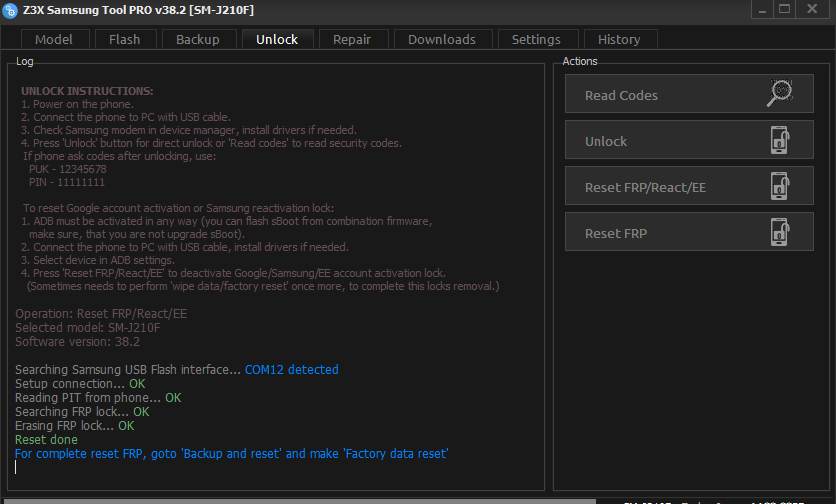Click 'Erasing FRP lock... OK' log line
Viewport: 836px width, 504px height.
(75, 426)
